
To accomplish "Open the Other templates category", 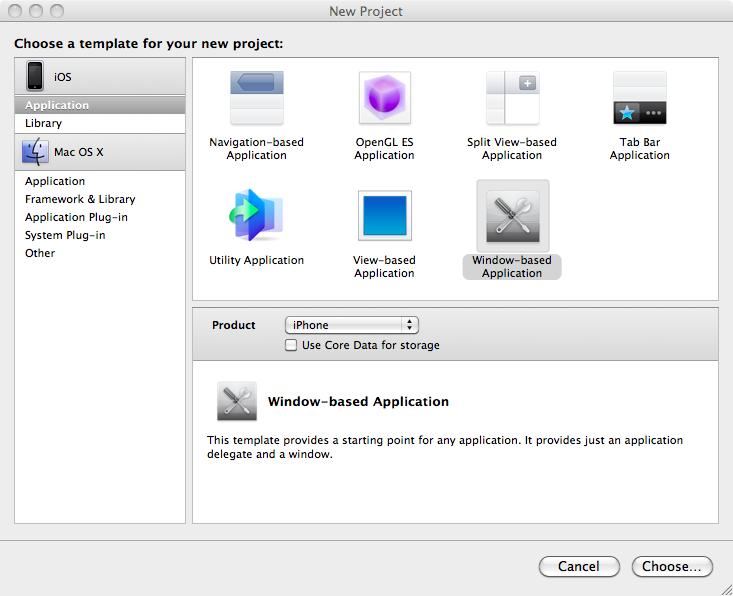I will click(40, 253).
